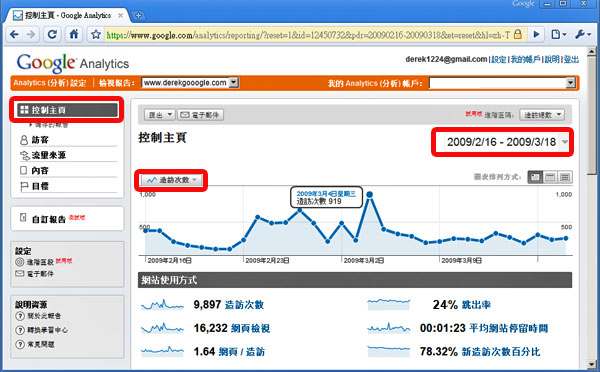Reload the page with the refresh icon

[x=52, y=34]
